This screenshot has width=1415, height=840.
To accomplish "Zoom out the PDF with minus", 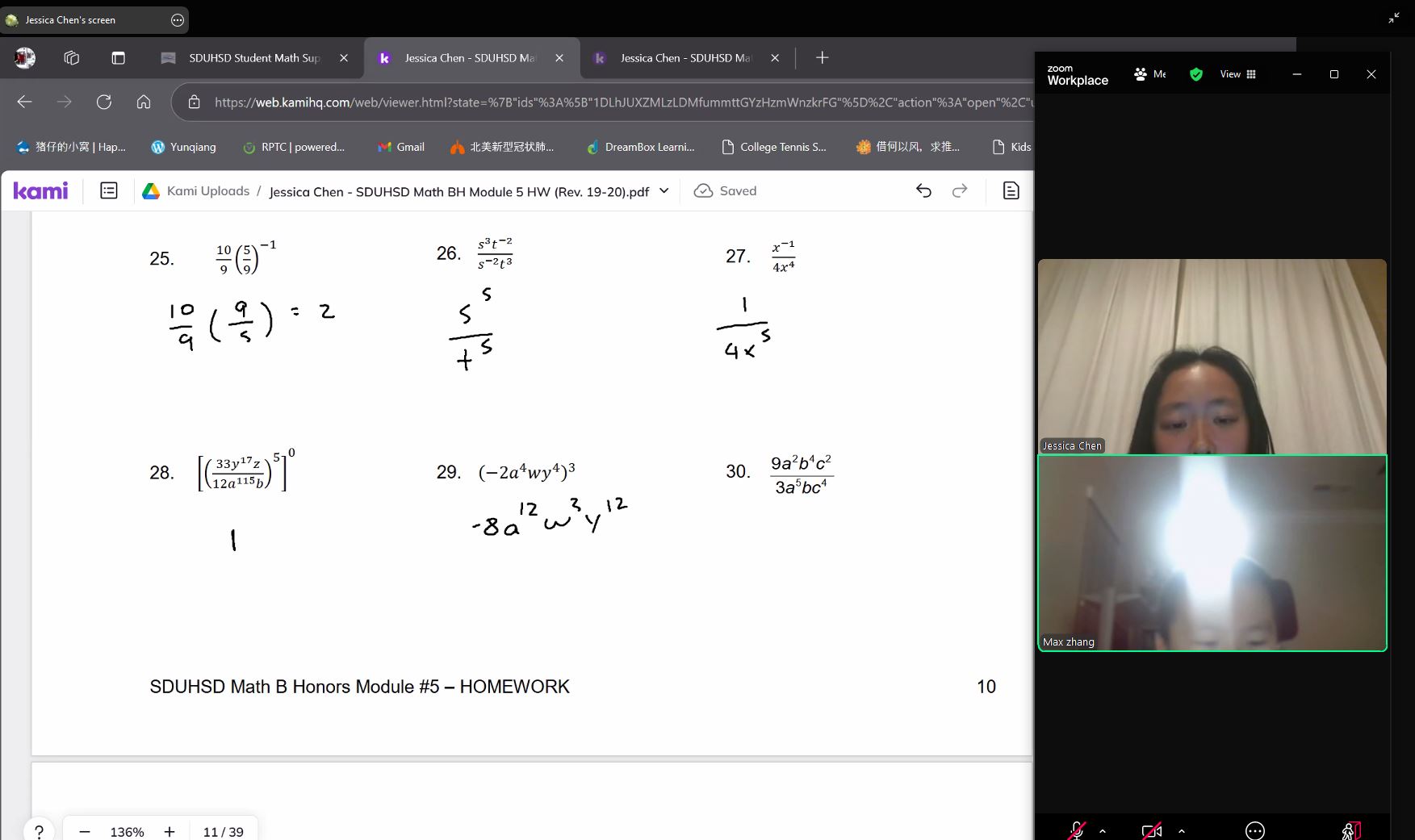I will pyautogui.click(x=85, y=832).
